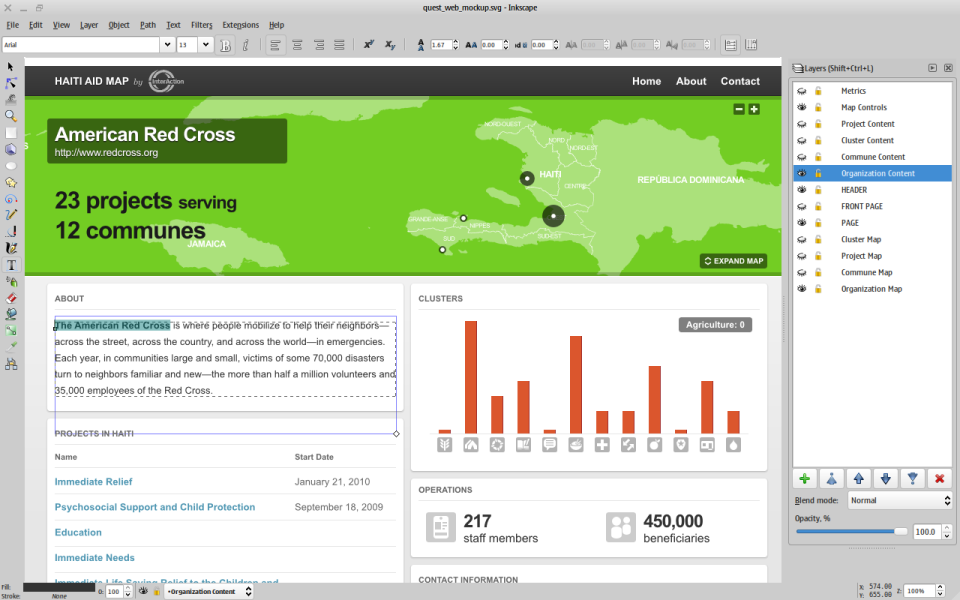Create a new layer with the plus button
This screenshot has height=600, width=960.
(x=805, y=478)
